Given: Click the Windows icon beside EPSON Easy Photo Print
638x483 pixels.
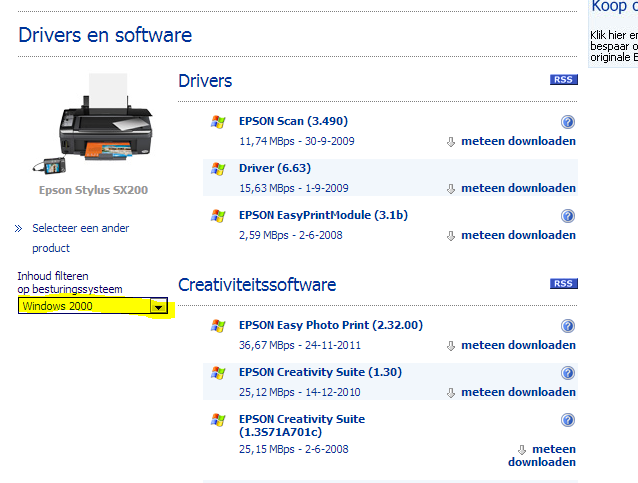Looking at the screenshot, I should [x=218, y=326].
